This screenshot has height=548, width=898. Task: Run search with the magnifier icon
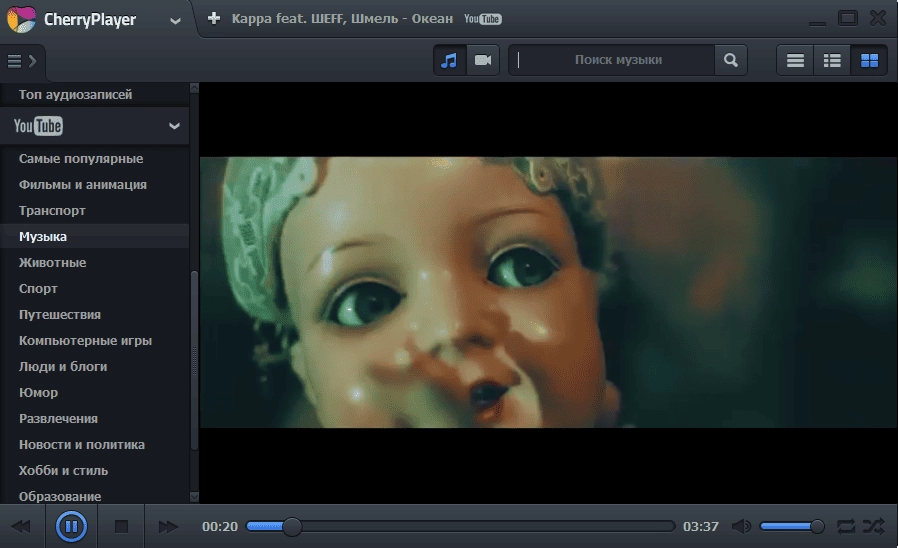pyautogui.click(x=731, y=60)
